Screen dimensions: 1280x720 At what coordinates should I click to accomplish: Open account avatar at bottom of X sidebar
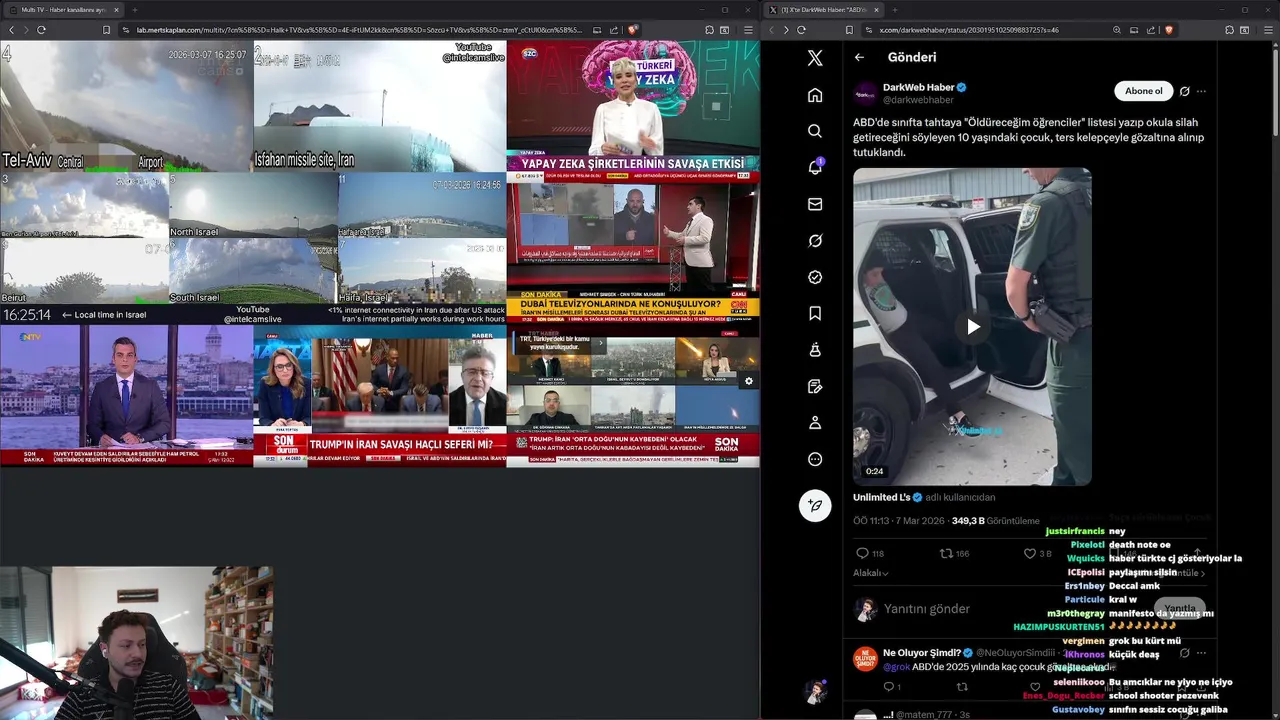tap(816, 690)
